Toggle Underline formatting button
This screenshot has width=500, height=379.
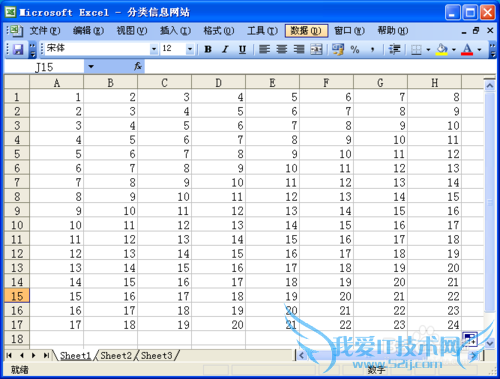tap(242, 50)
